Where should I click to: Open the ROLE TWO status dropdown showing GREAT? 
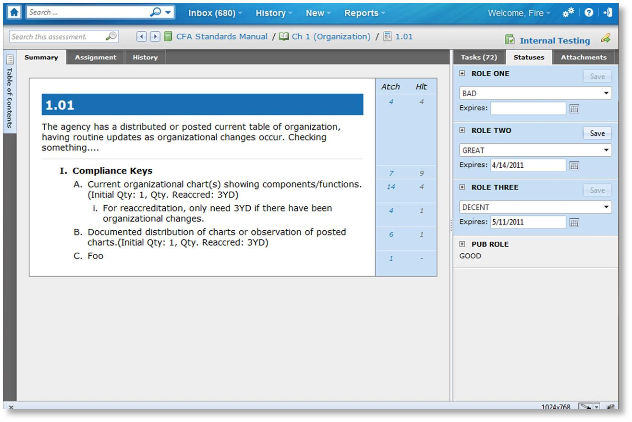[535, 150]
